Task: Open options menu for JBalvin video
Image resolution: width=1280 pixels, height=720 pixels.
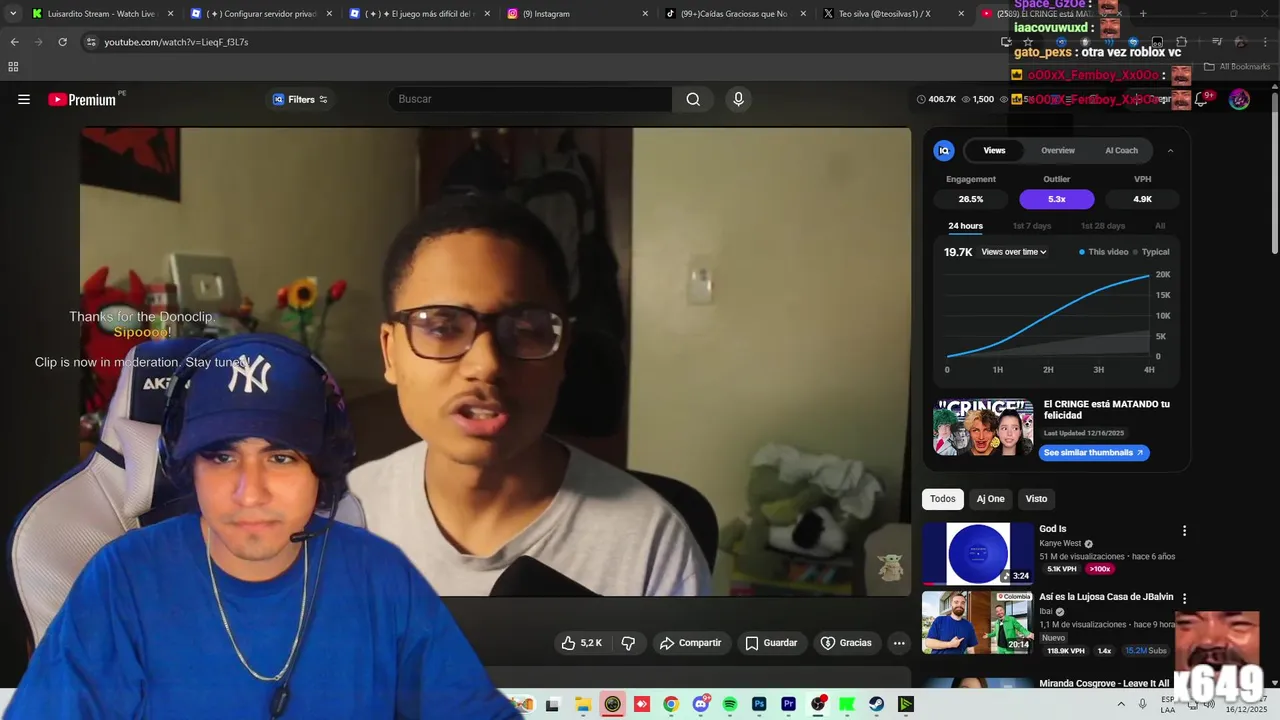Action: point(1184,598)
